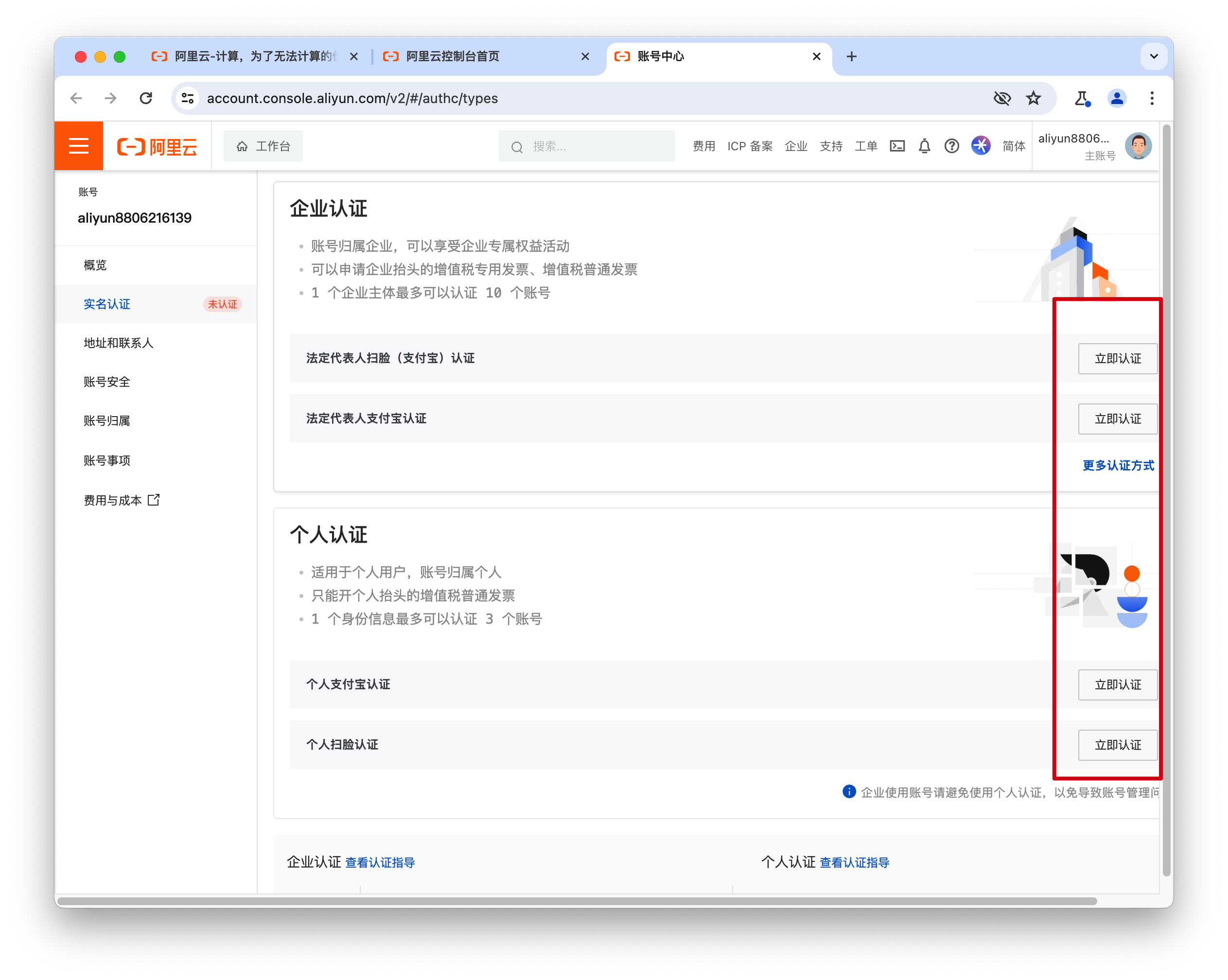Open 账号安全 in sidebar
Screen dimensions: 1228x980
coord(107,382)
